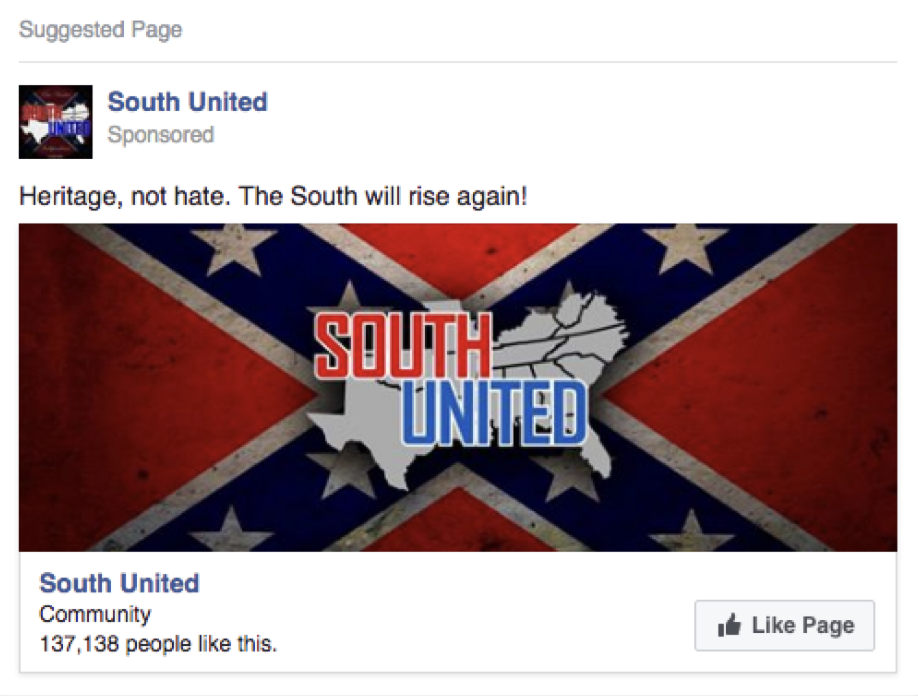The width and height of the screenshot is (918, 696).
Task: Open the South United link under the banner
Action: tap(119, 583)
